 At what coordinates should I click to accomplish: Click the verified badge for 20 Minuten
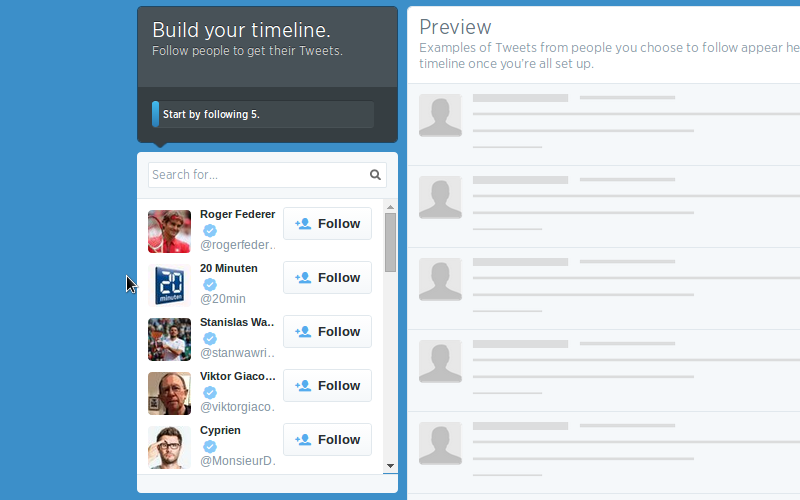tap(210, 285)
